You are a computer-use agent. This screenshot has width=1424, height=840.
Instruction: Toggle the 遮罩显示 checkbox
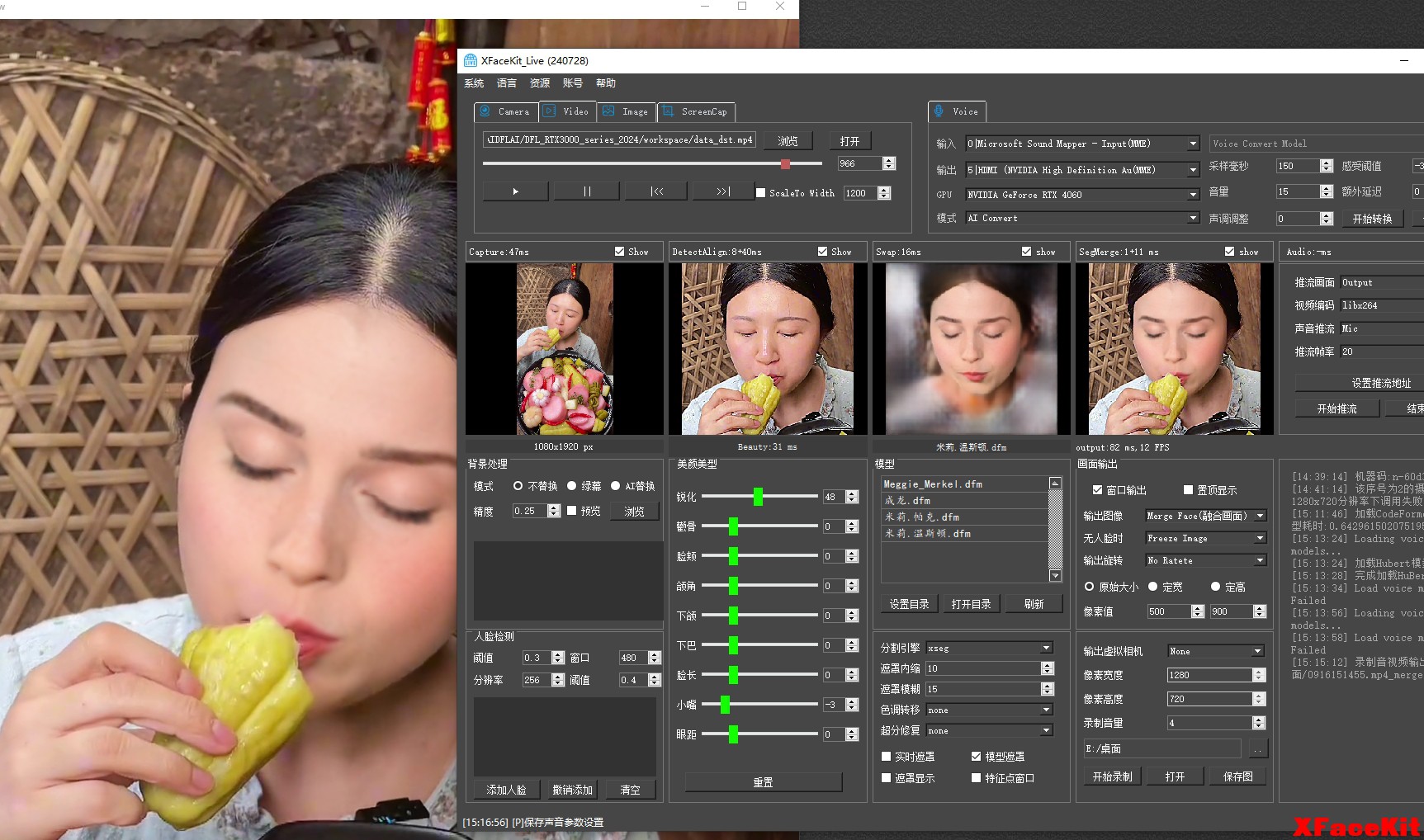tap(887, 778)
